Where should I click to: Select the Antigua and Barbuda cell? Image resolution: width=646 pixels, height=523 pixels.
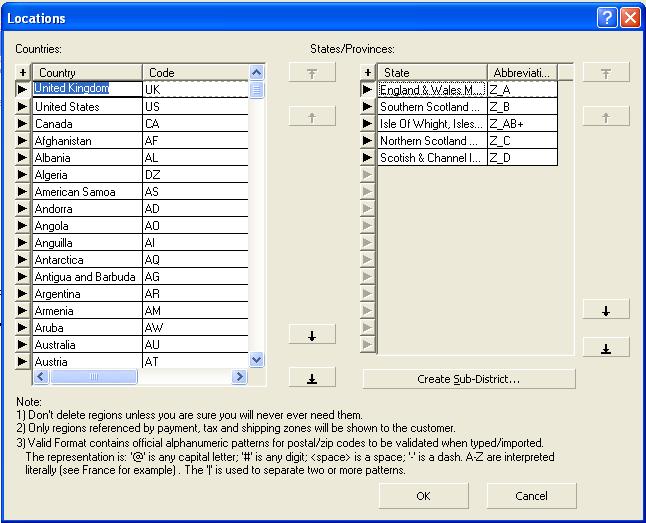87,277
